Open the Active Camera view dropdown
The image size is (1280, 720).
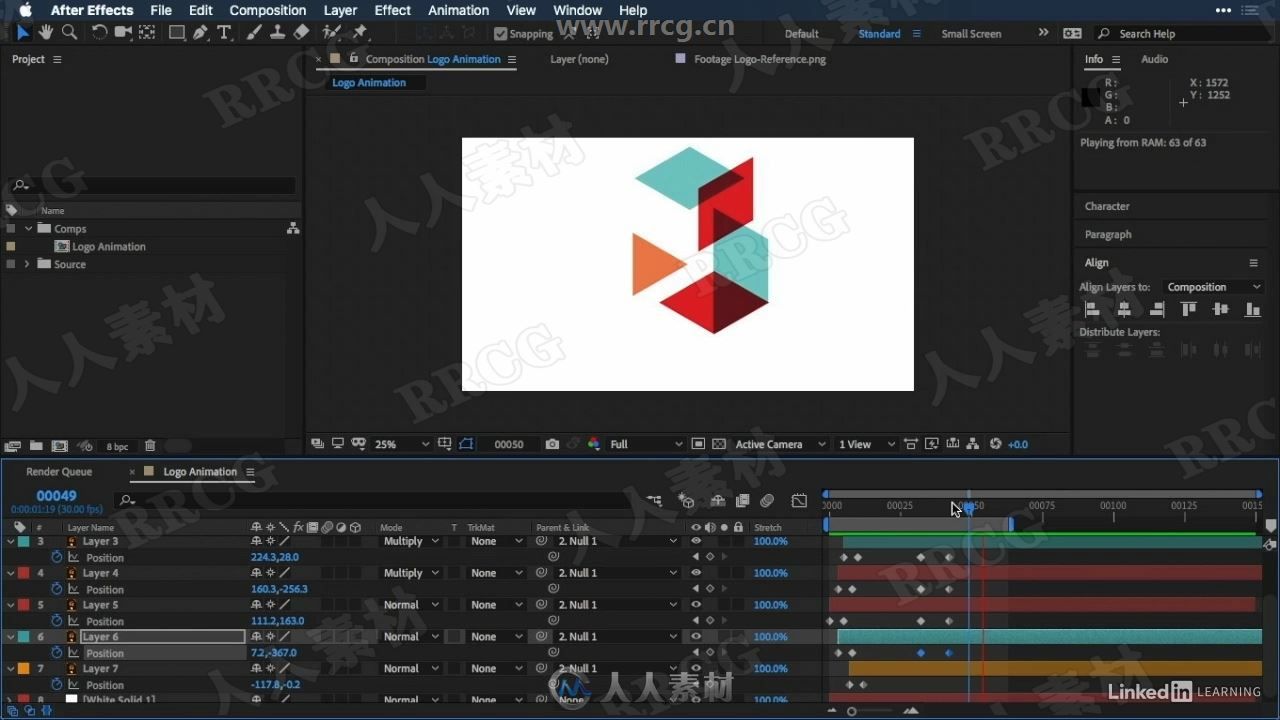[780, 444]
